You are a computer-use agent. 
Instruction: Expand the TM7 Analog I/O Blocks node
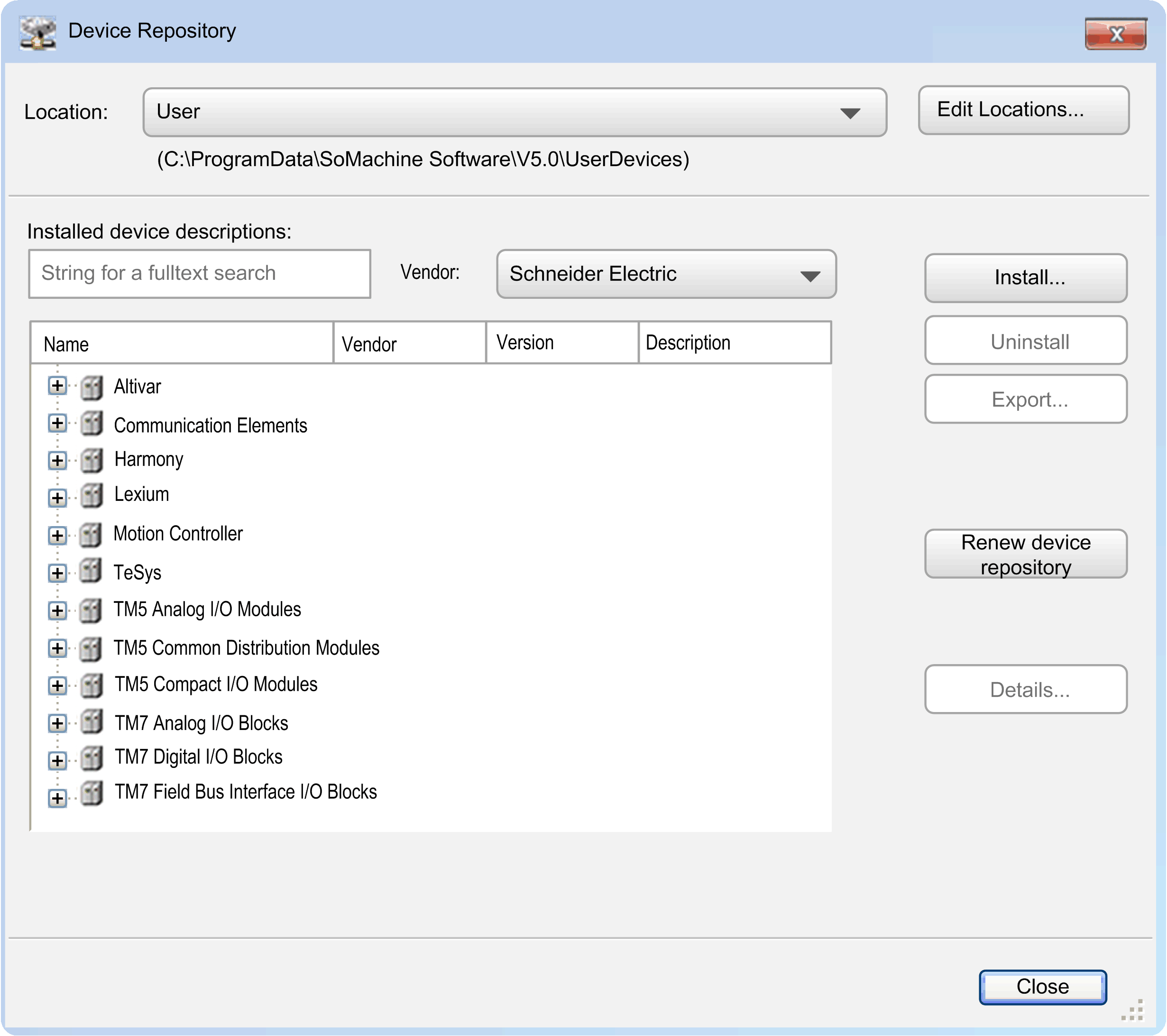pyautogui.click(x=57, y=723)
